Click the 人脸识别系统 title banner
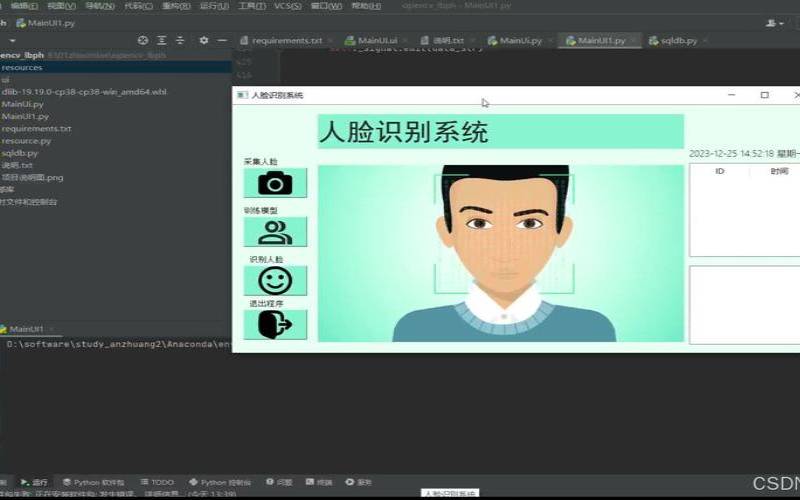800x500 pixels. click(x=501, y=132)
